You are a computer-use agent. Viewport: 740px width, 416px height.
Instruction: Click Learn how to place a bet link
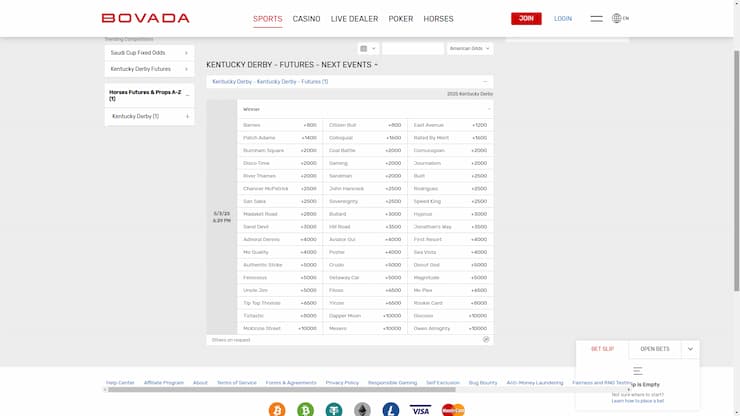click(x=638, y=401)
